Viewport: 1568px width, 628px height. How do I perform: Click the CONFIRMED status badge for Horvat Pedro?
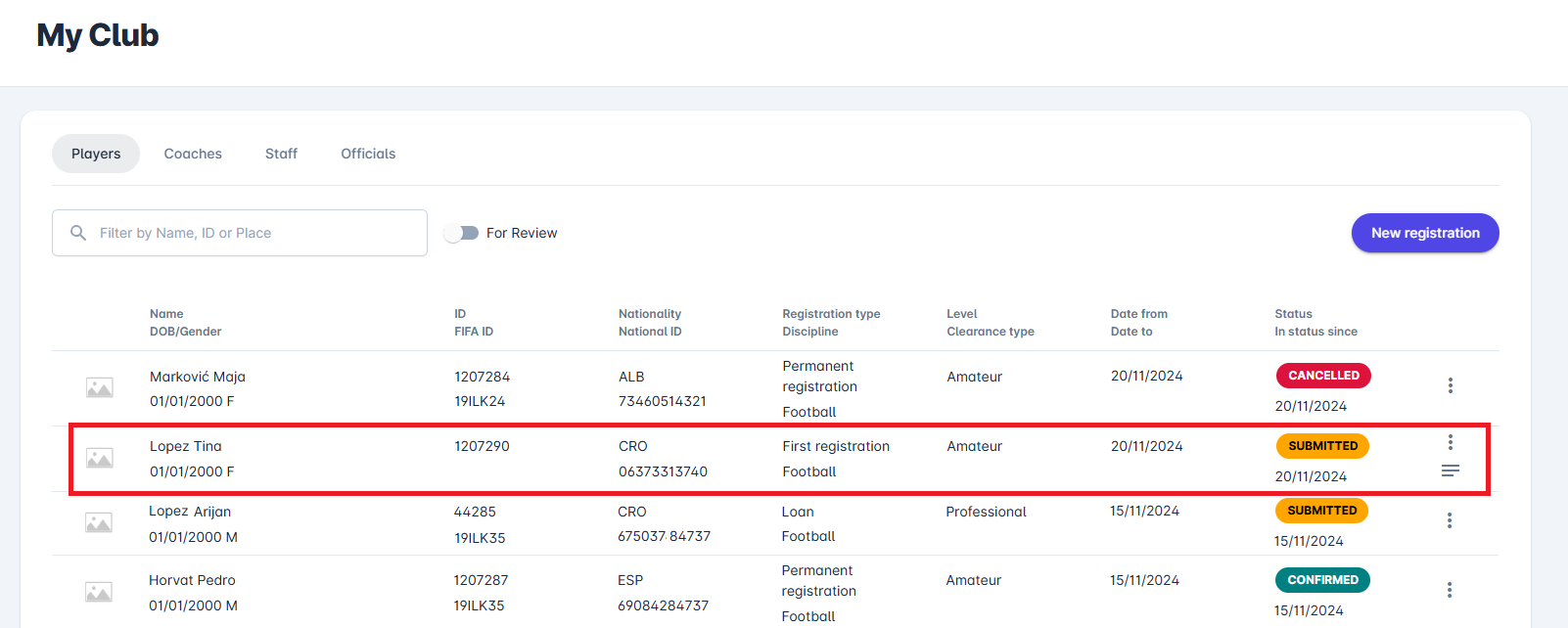(x=1322, y=580)
